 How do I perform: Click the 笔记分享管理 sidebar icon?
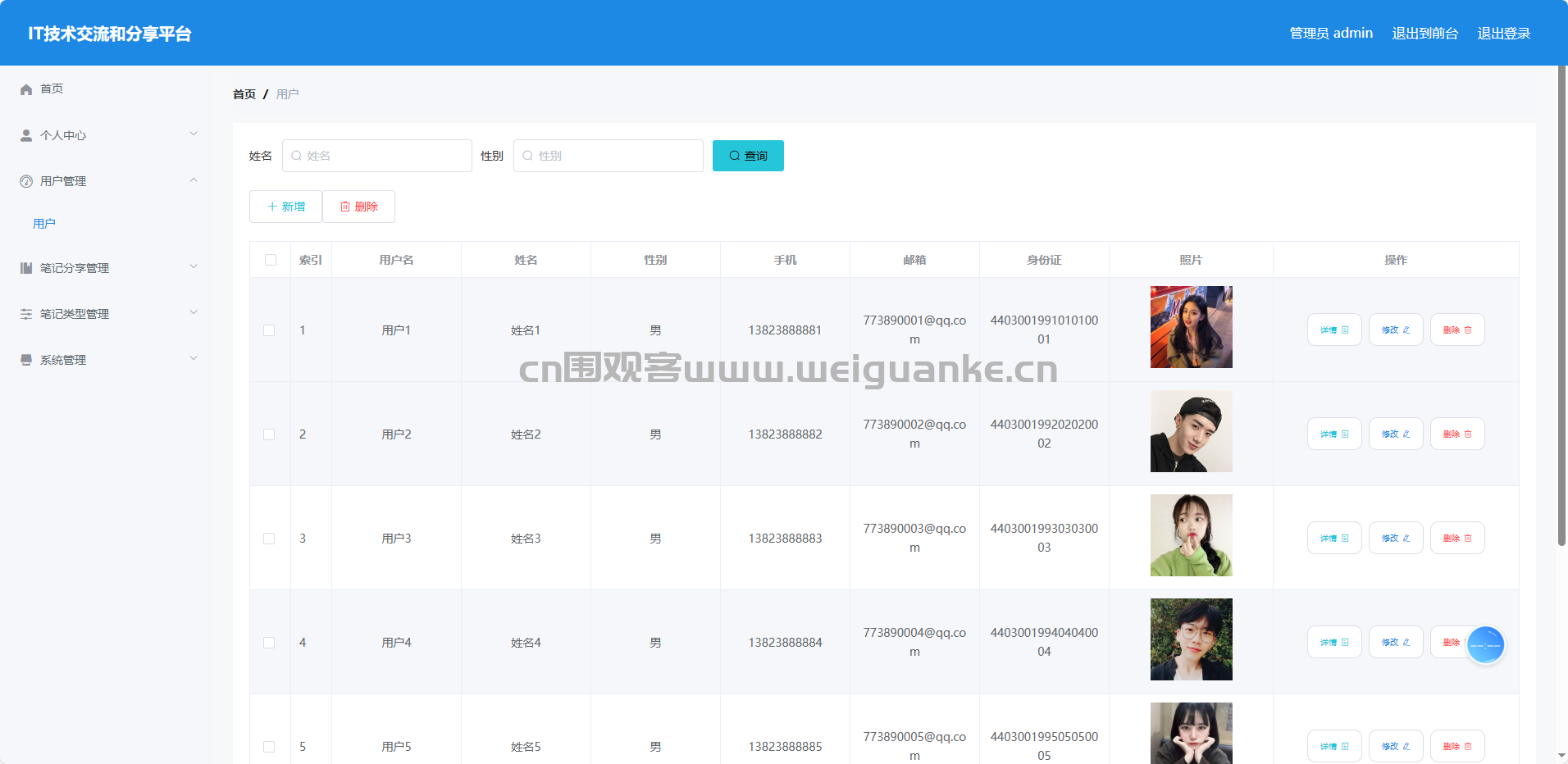[x=26, y=268]
